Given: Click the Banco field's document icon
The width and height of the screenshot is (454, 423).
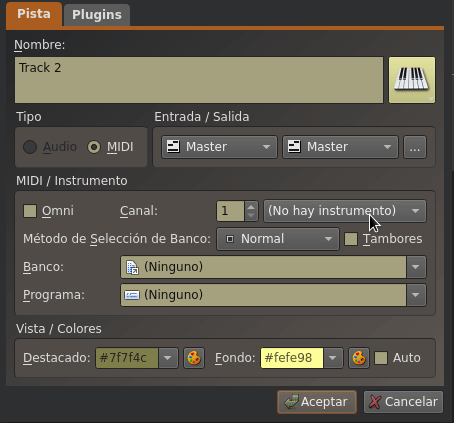Looking at the screenshot, I should click(132, 267).
